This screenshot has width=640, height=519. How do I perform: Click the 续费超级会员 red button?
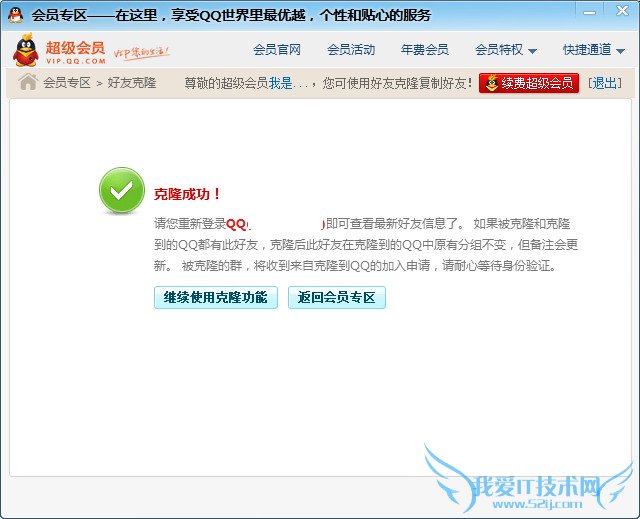529,83
